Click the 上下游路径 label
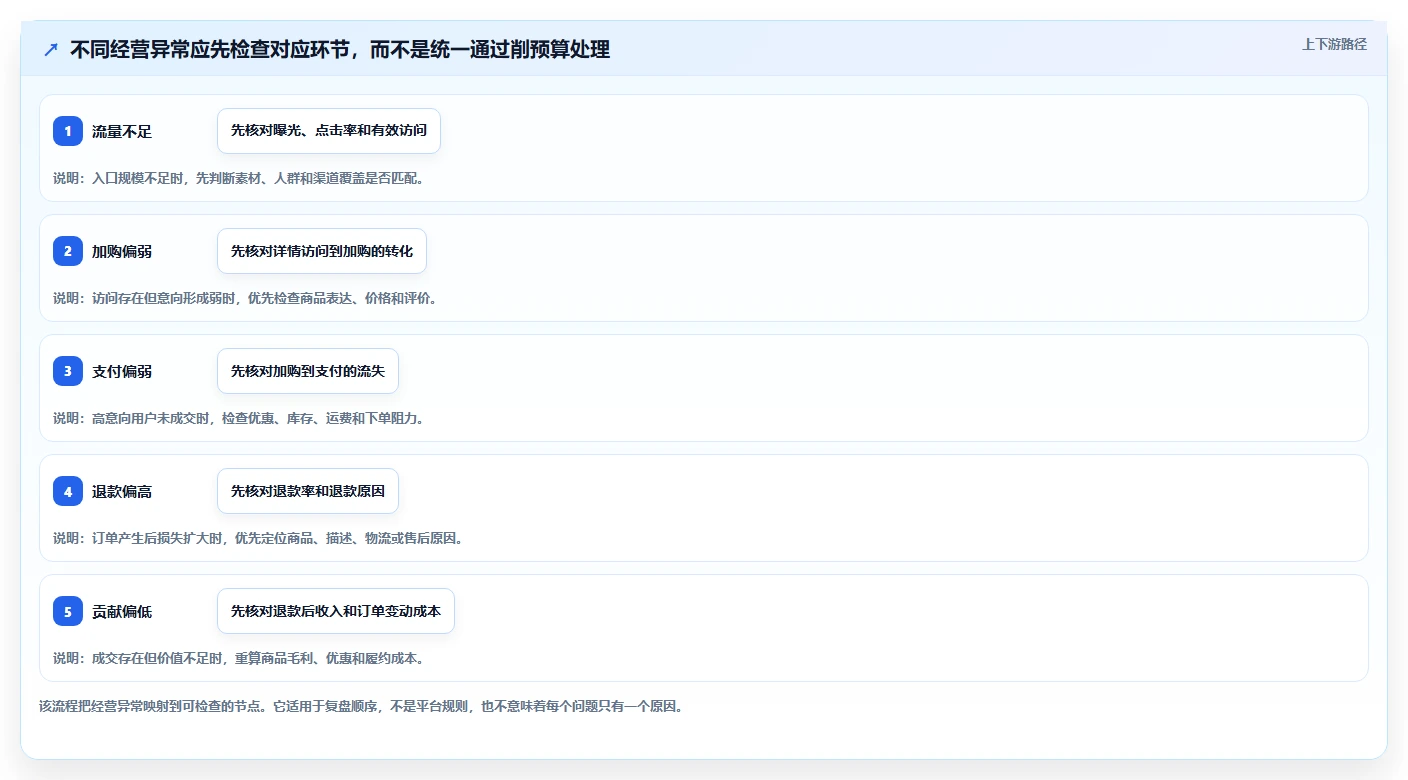 tap(1334, 44)
